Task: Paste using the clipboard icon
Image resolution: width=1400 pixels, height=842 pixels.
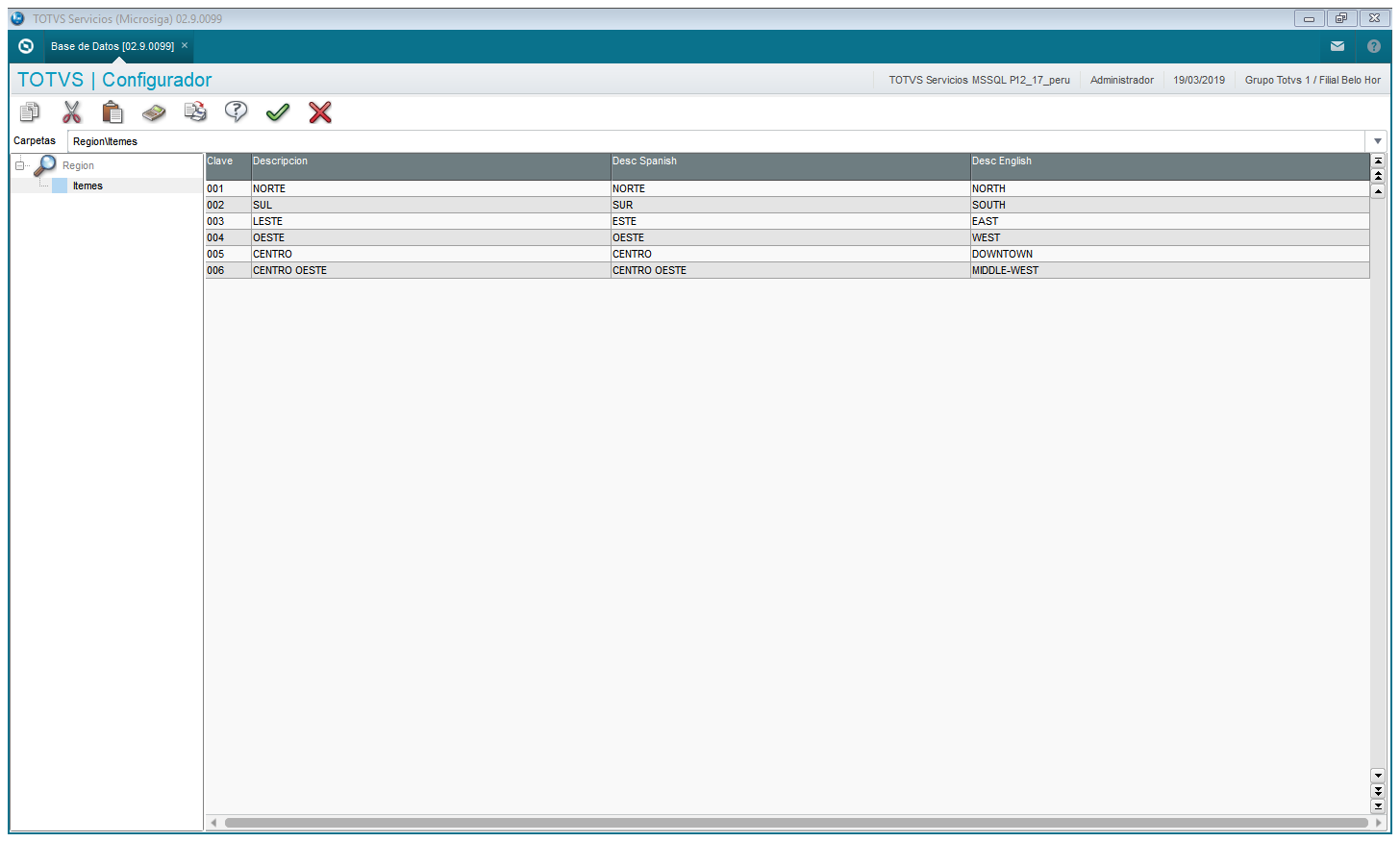Action: tap(112, 112)
